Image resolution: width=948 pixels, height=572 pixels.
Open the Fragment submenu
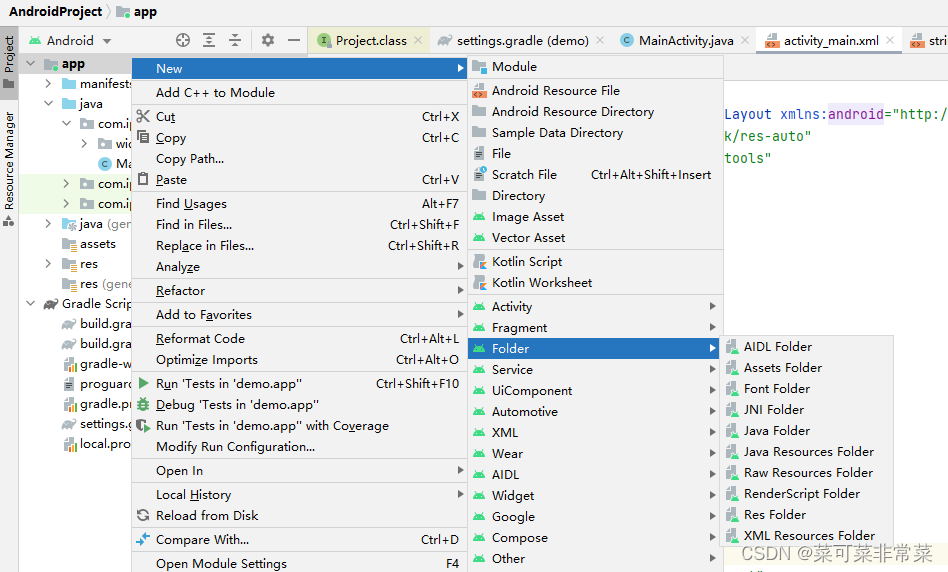pos(596,328)
